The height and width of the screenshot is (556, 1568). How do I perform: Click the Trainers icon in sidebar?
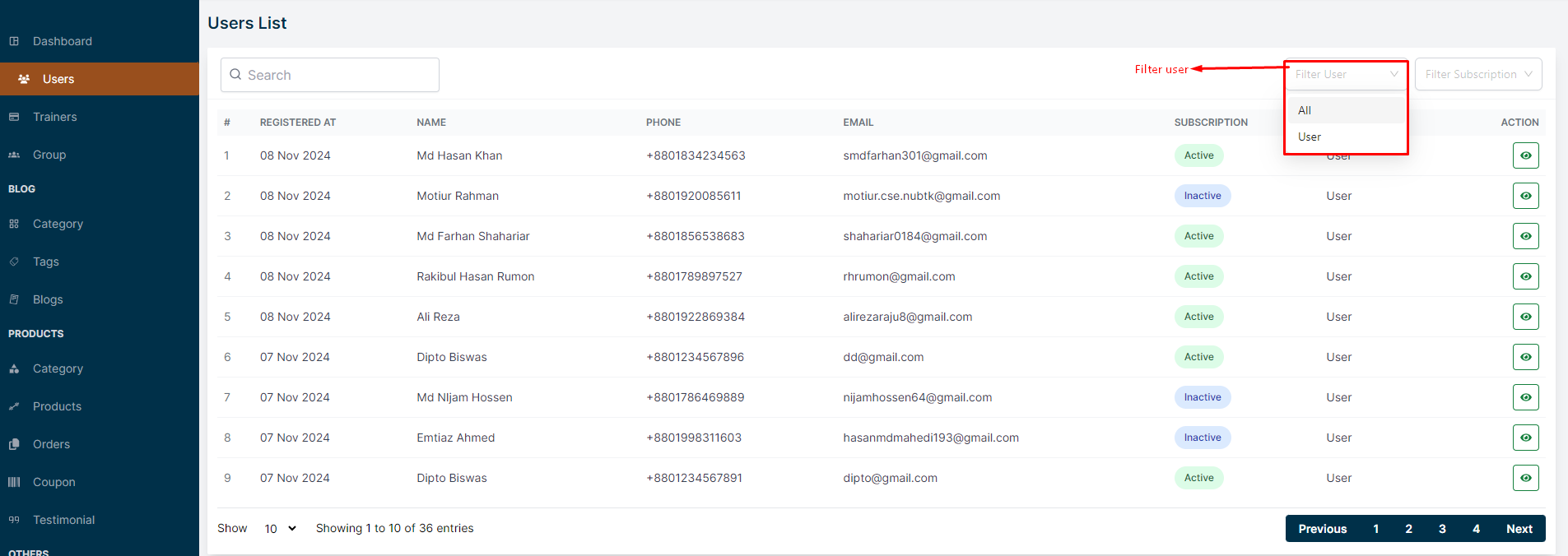tap(14, 117)
